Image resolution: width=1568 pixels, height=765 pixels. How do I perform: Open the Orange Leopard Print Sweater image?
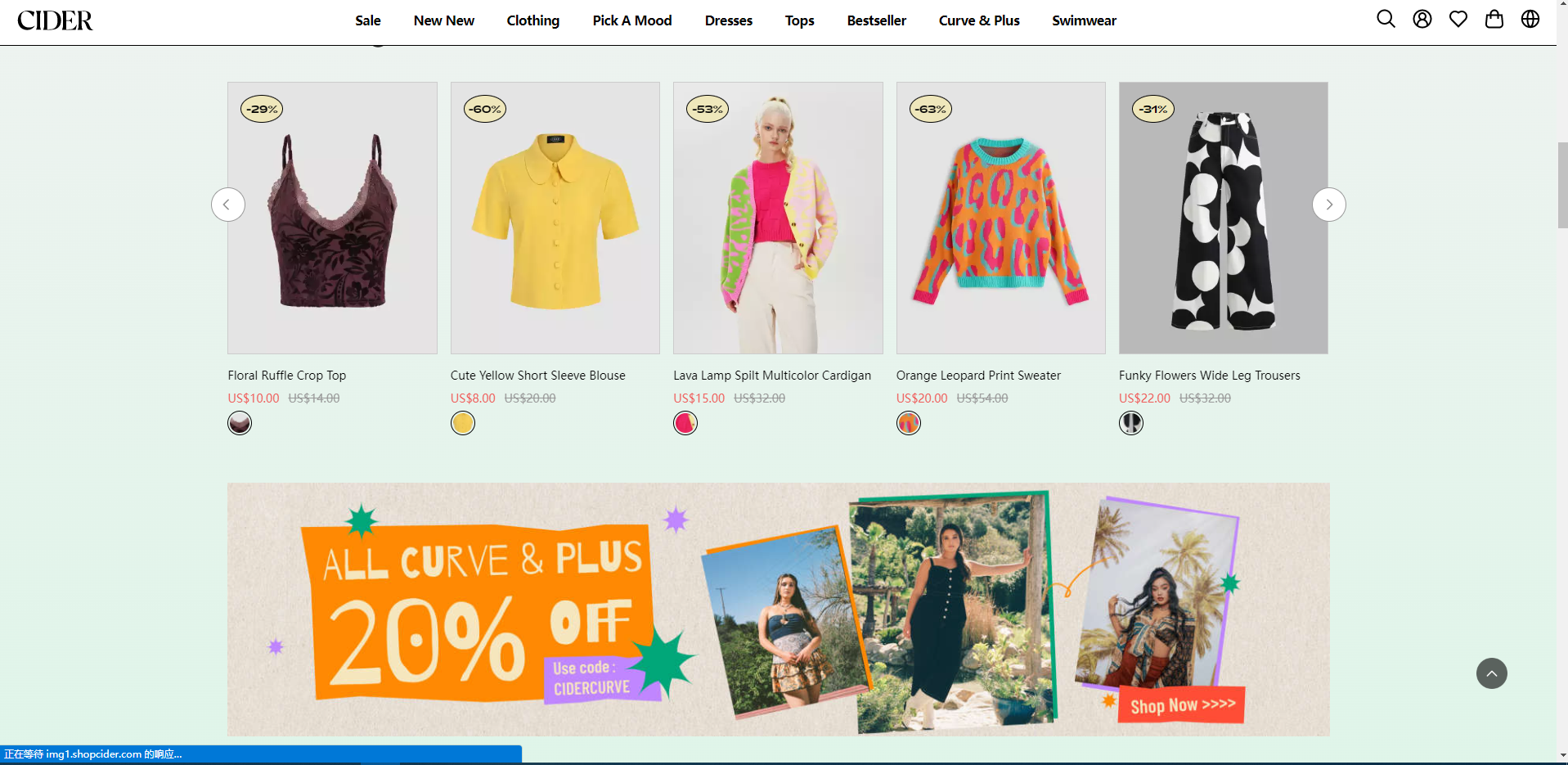[x=1000, y=218]
